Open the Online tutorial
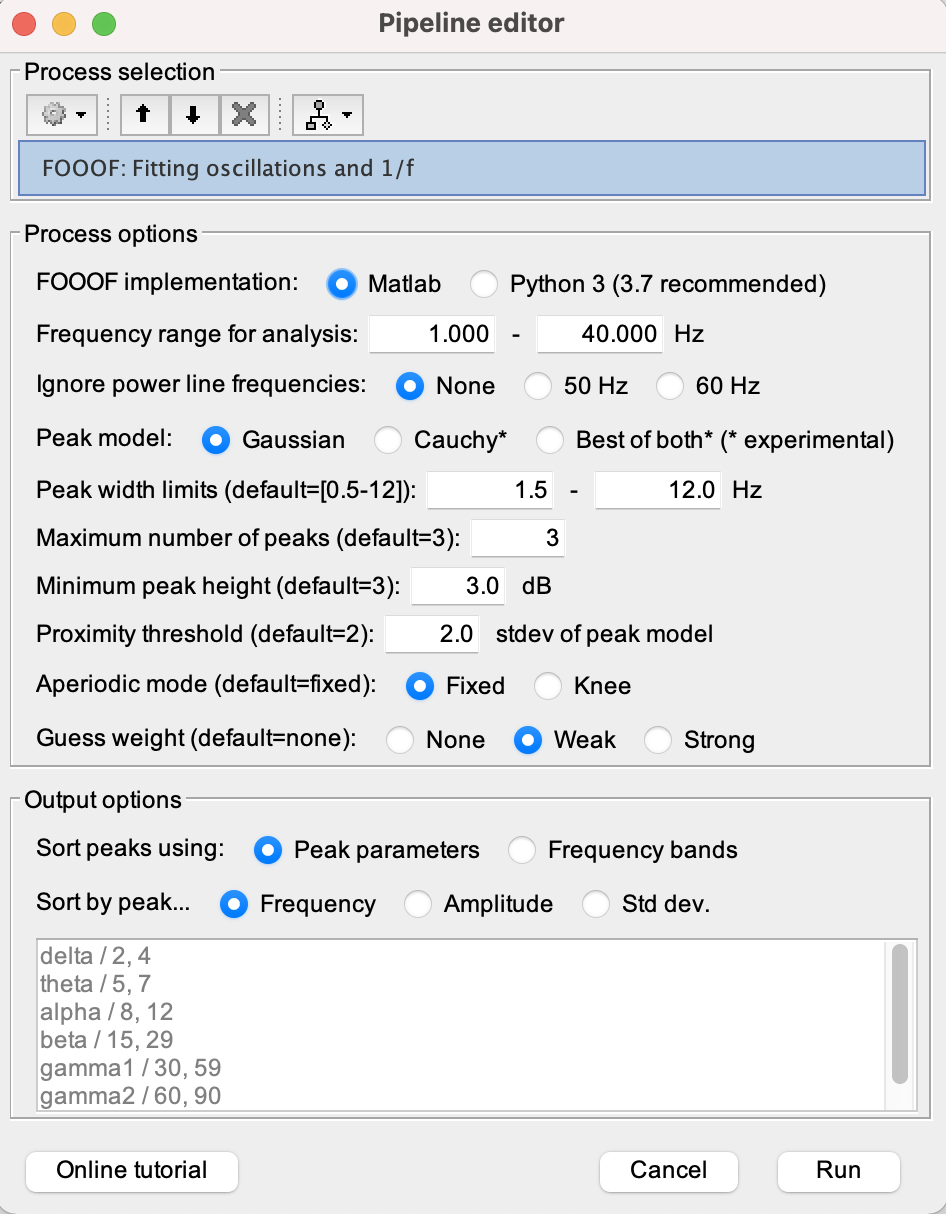This screenshot has height=1214, width=946. click(132, 1171)
